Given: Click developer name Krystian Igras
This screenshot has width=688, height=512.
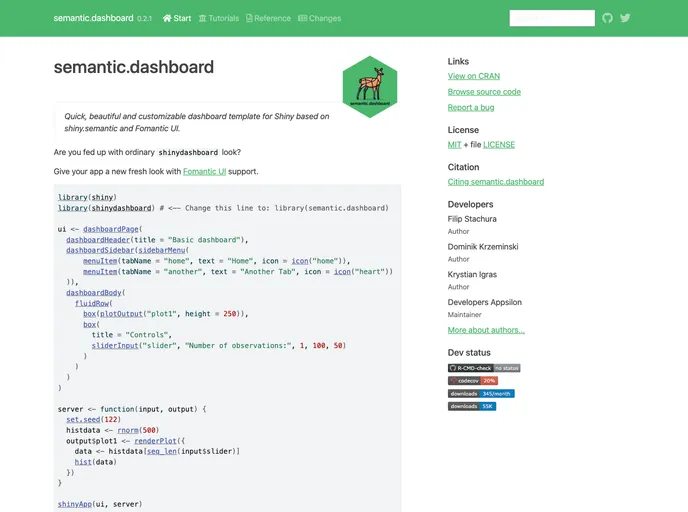Looking at the screenshot, I should pos(472,275).
